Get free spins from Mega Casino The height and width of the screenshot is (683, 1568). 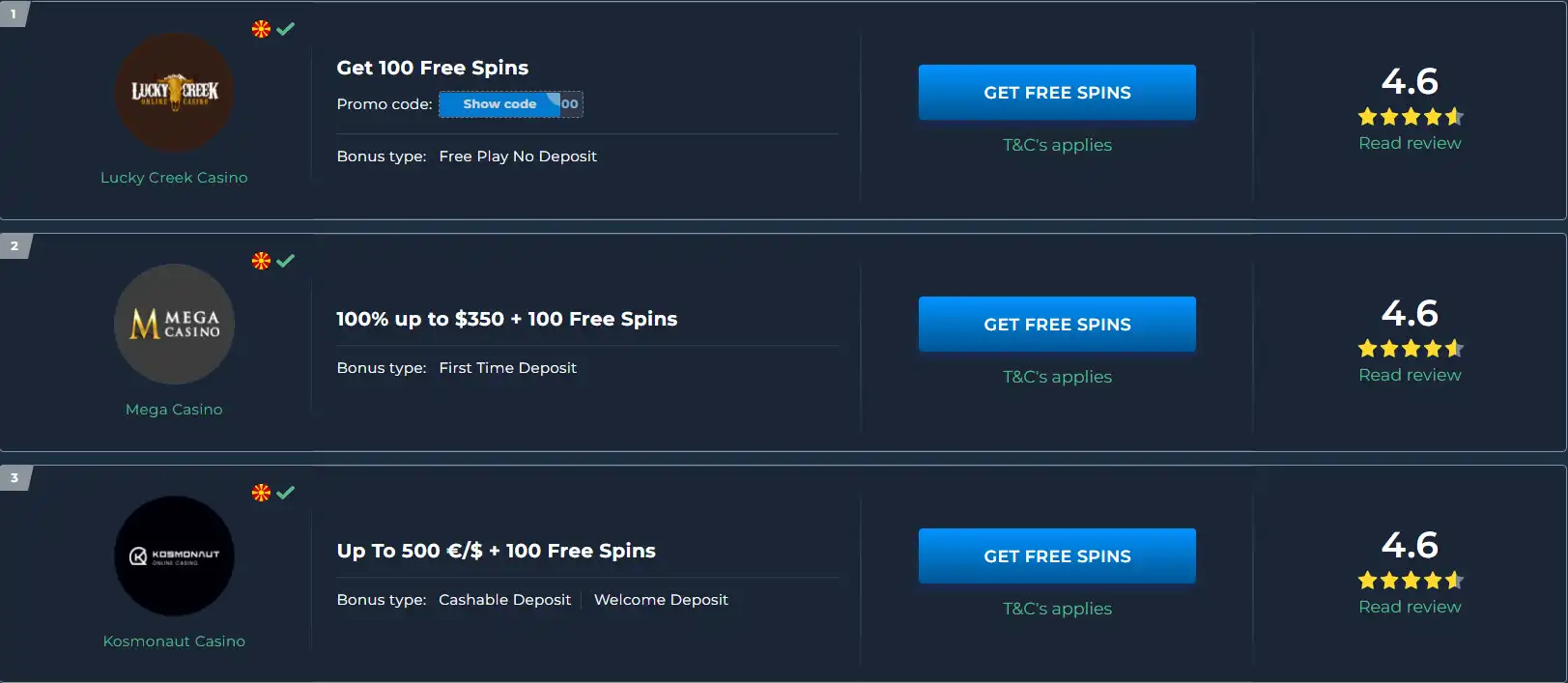(1057, 325)
